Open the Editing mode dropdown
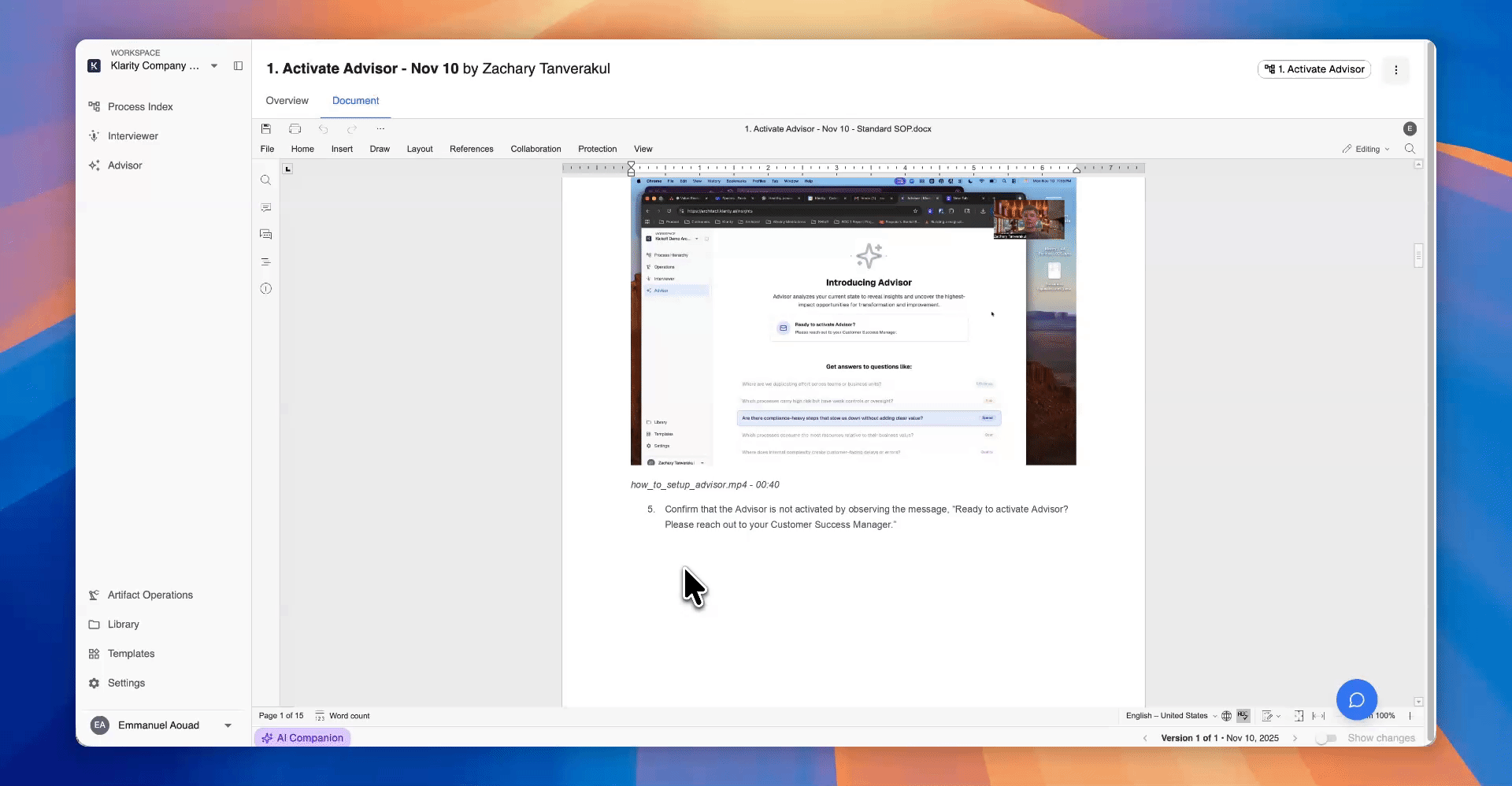Viewport: 1512px width, 786px height. [x=1366, y=149]
